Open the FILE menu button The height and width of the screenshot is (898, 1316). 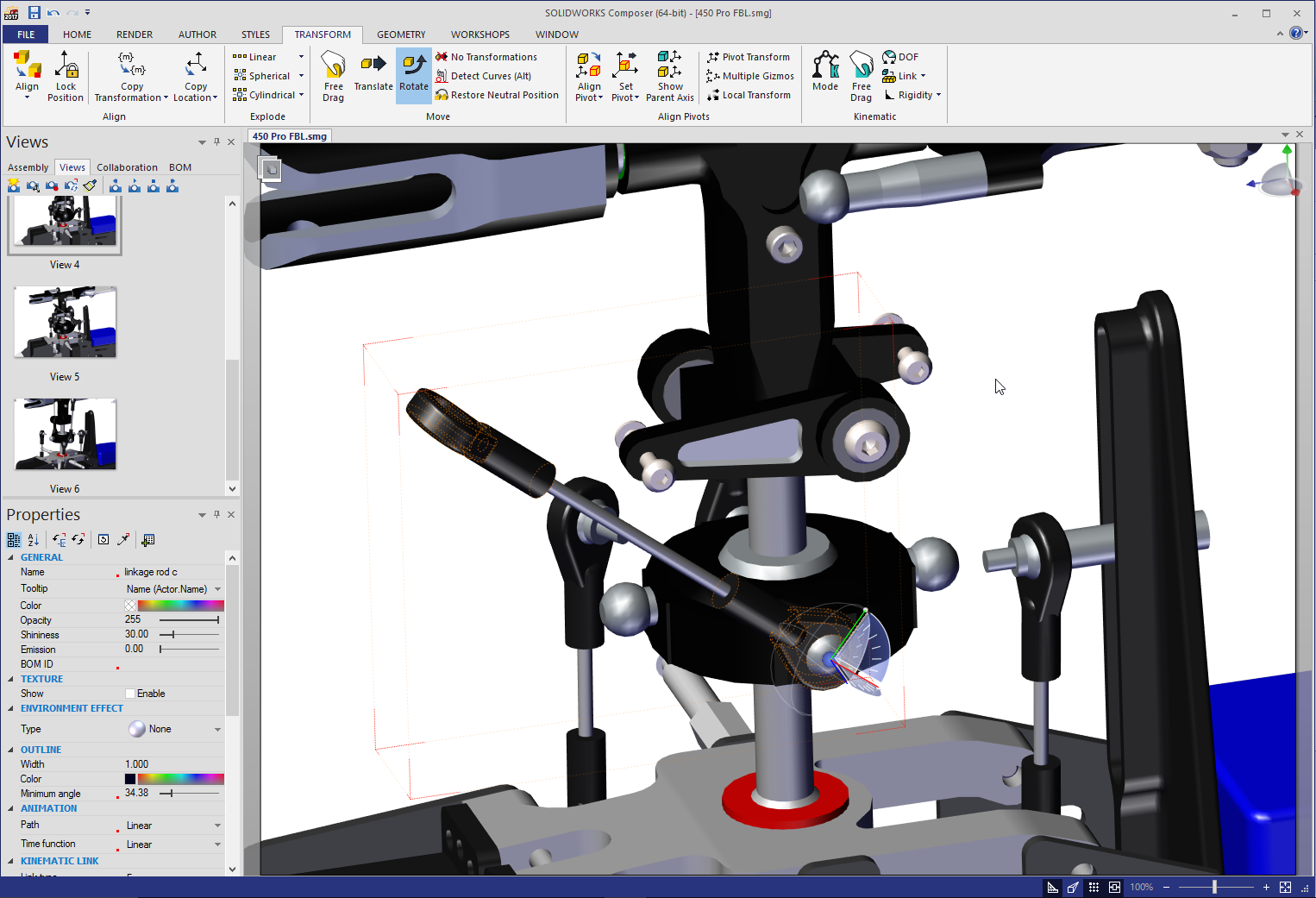(x=26, y=35)
